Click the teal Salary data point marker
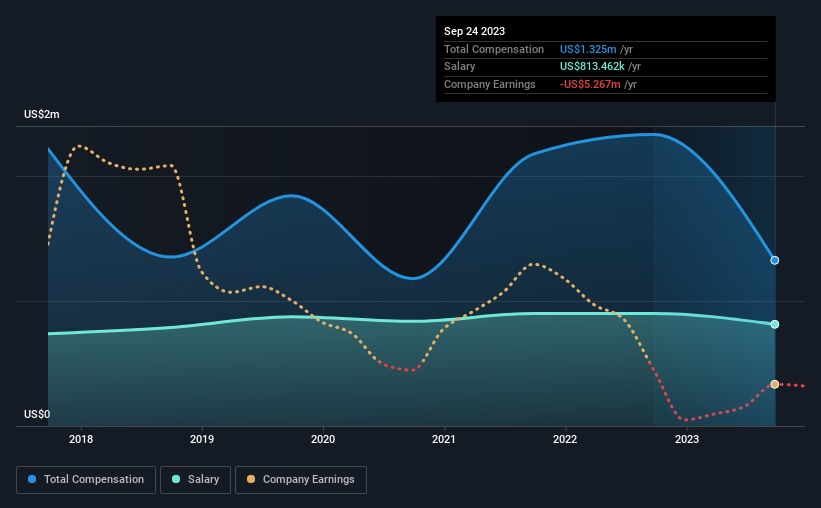 point(774,324)
